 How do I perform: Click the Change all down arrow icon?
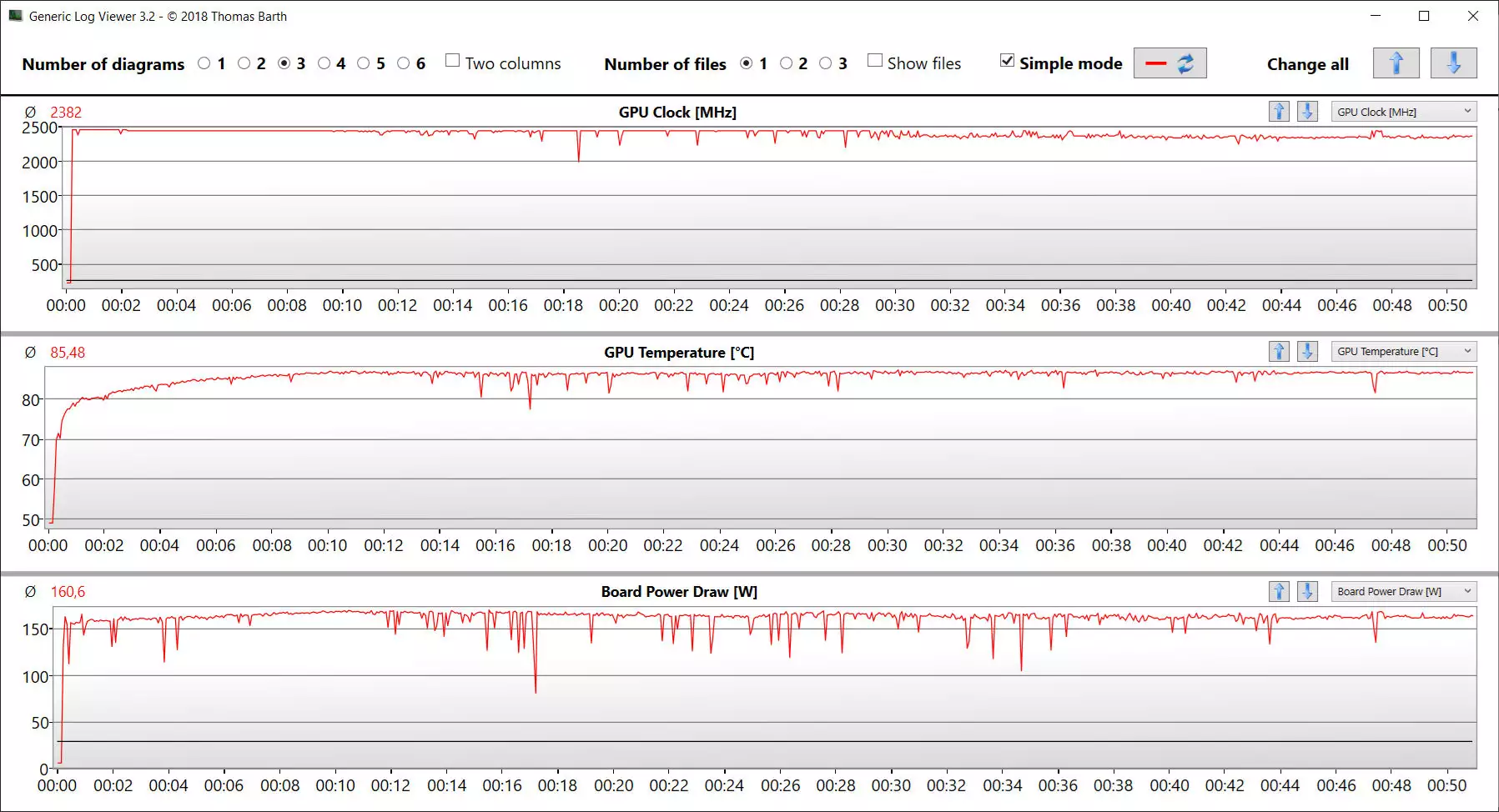coord(1453,63)
